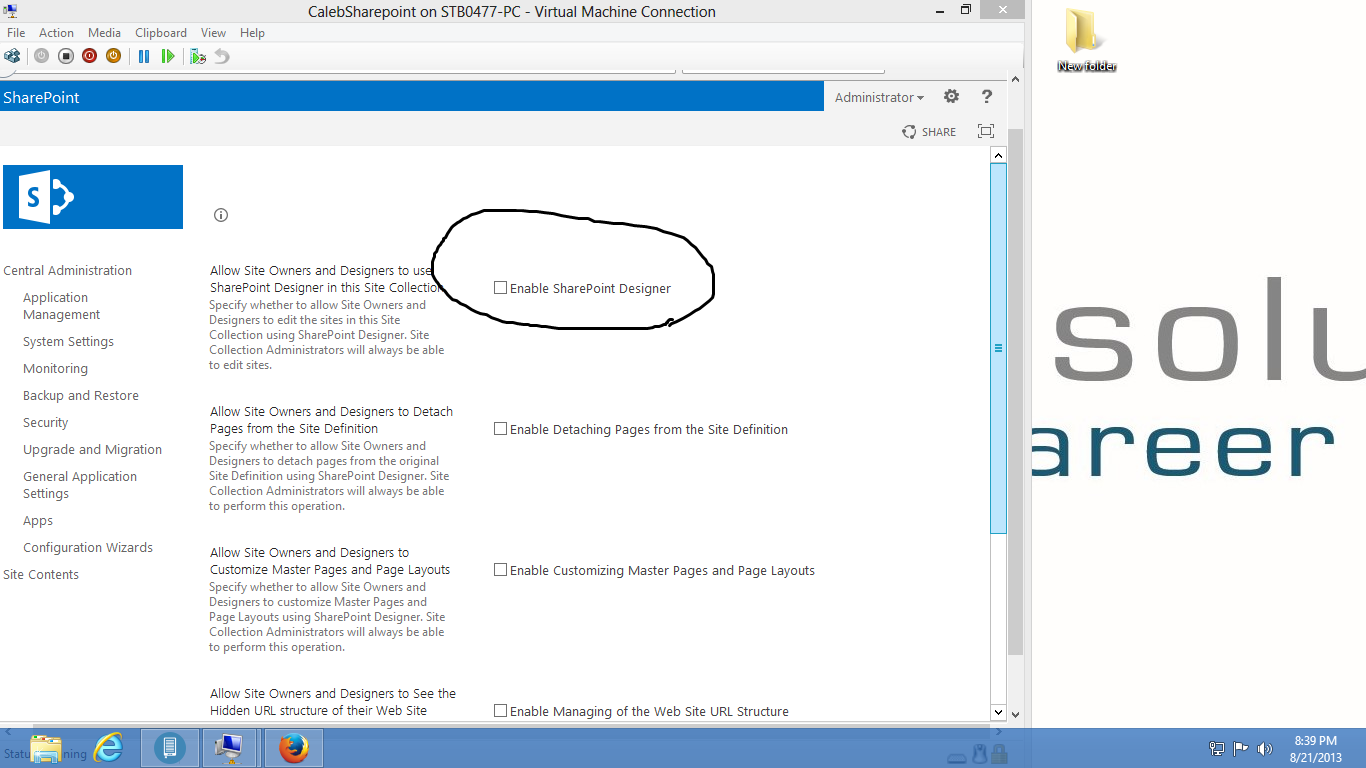Check Enable Managing of the Web Site URL Structure

500,711
